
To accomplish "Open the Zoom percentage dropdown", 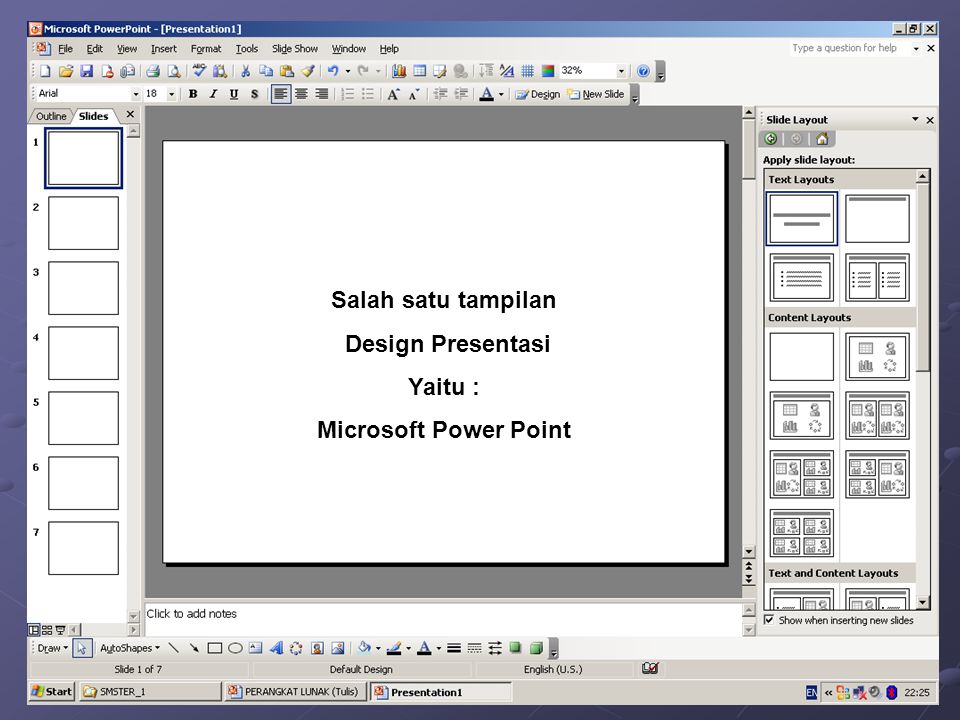I will click(x=621, y=71).
